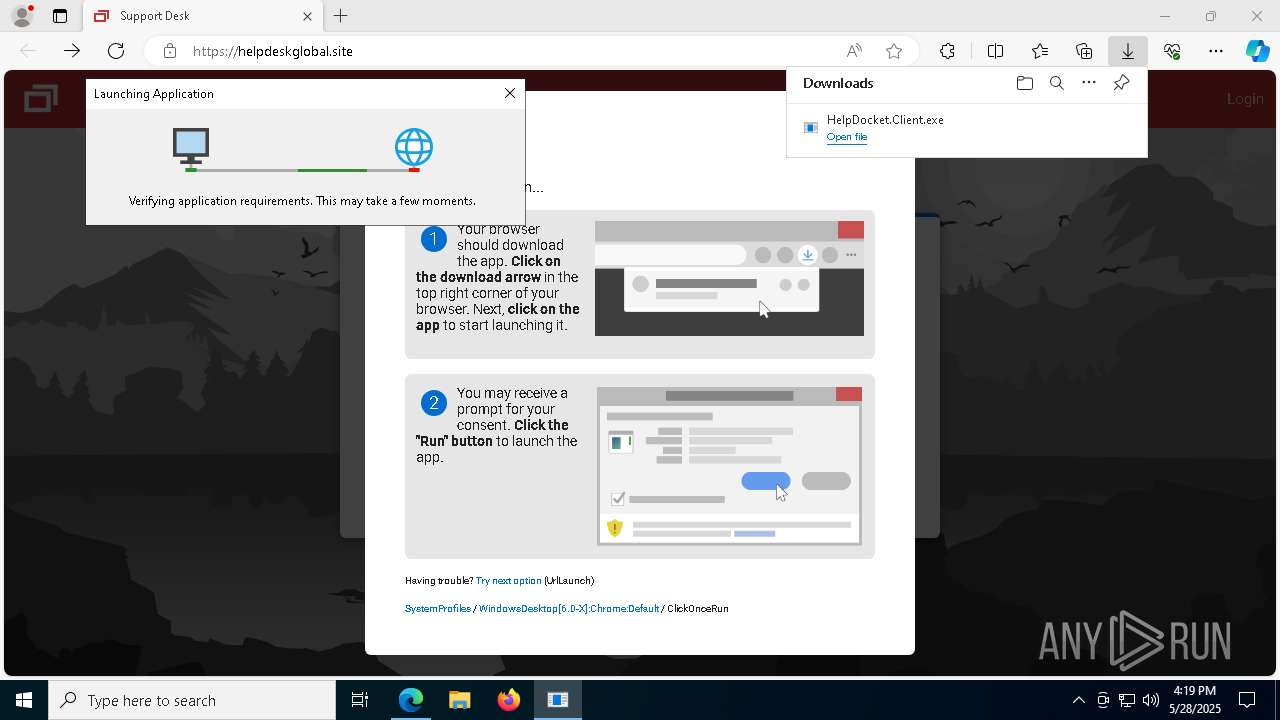Image resolution: width=1280 pixels, height=720 pixels.
Task: Open more options in Downloads panel
Action: point(1089,83)
